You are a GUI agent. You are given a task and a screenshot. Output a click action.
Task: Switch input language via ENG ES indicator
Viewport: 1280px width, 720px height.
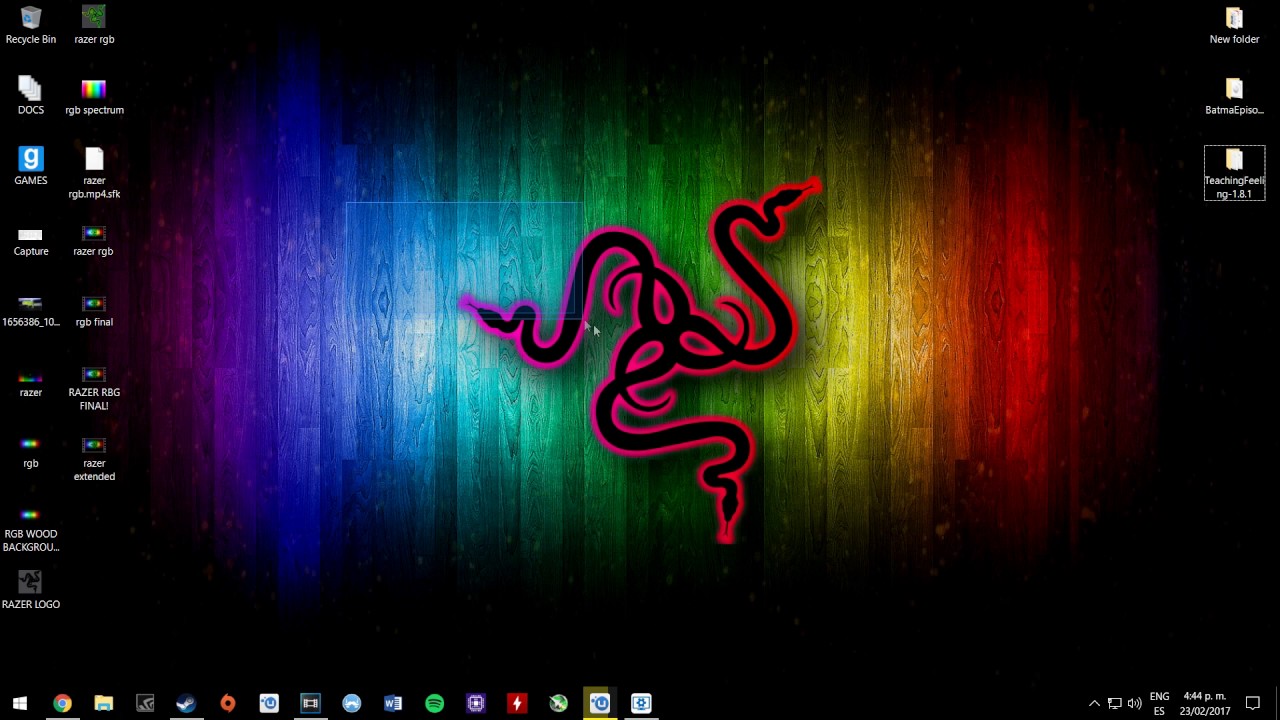click(x=1159, y=703)
